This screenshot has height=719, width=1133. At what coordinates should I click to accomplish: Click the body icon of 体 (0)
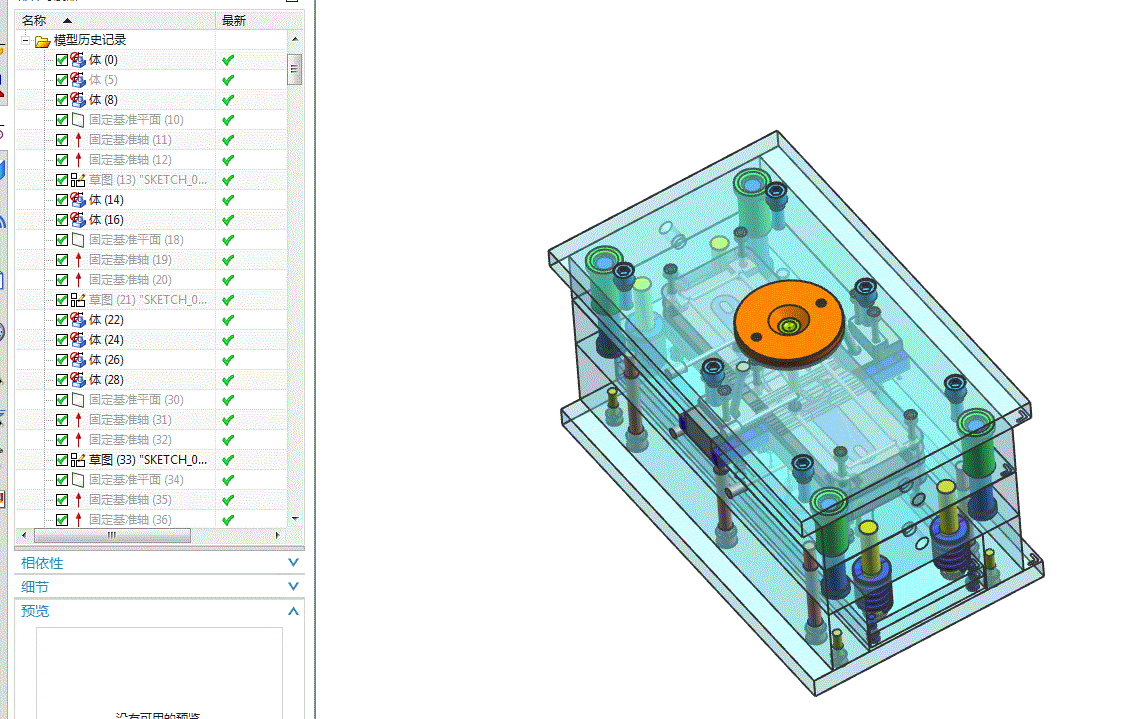coord(78,60)
